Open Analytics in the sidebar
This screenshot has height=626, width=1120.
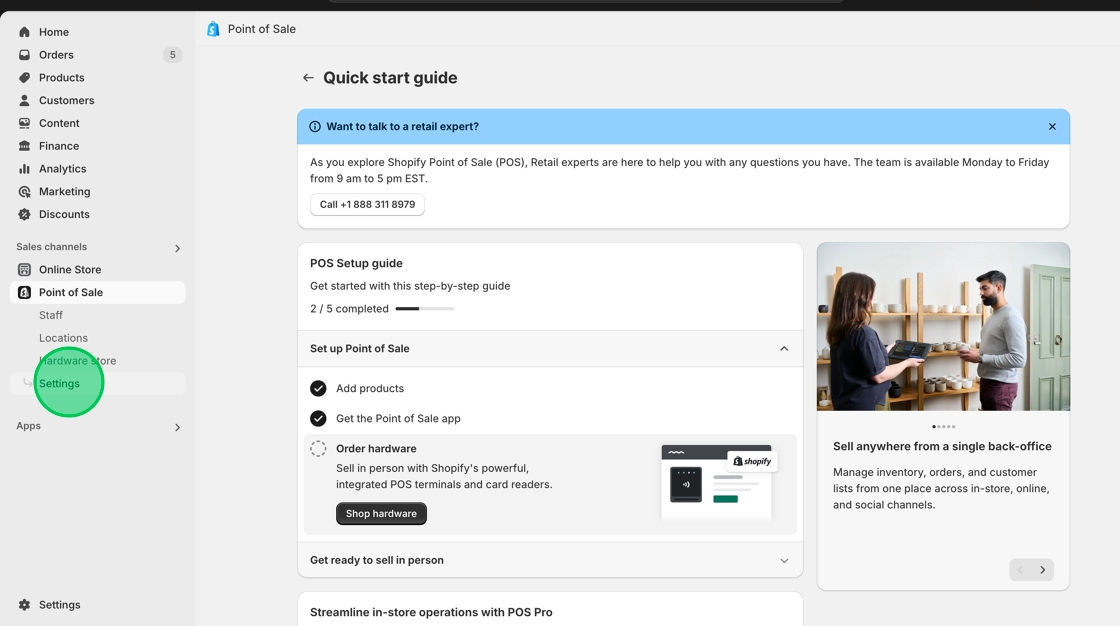click(63, 169)
